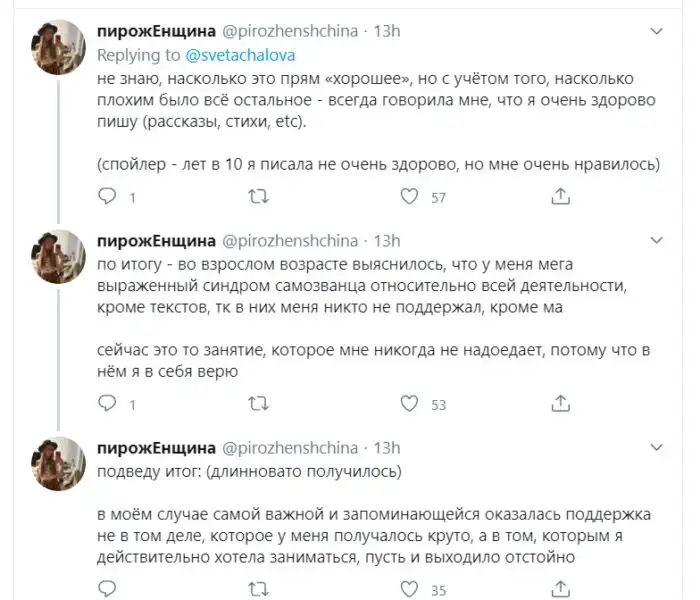This screenshot has height=600, width=700.
Task: Like the third tweet with 35 likes
Action: click(x=408, y=589)
